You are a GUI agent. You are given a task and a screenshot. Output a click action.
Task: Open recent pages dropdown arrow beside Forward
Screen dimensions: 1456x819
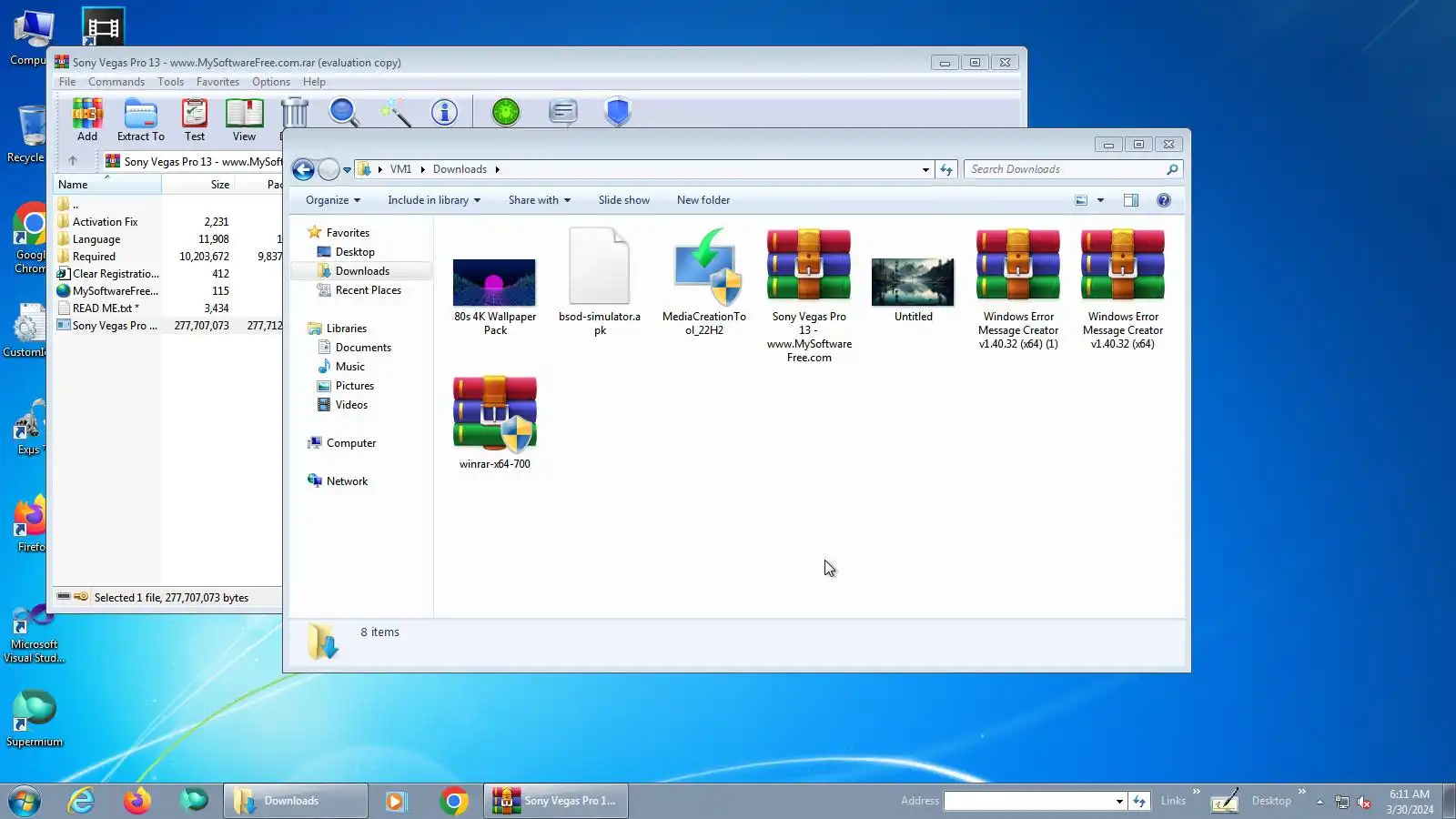tap(347, 169)
